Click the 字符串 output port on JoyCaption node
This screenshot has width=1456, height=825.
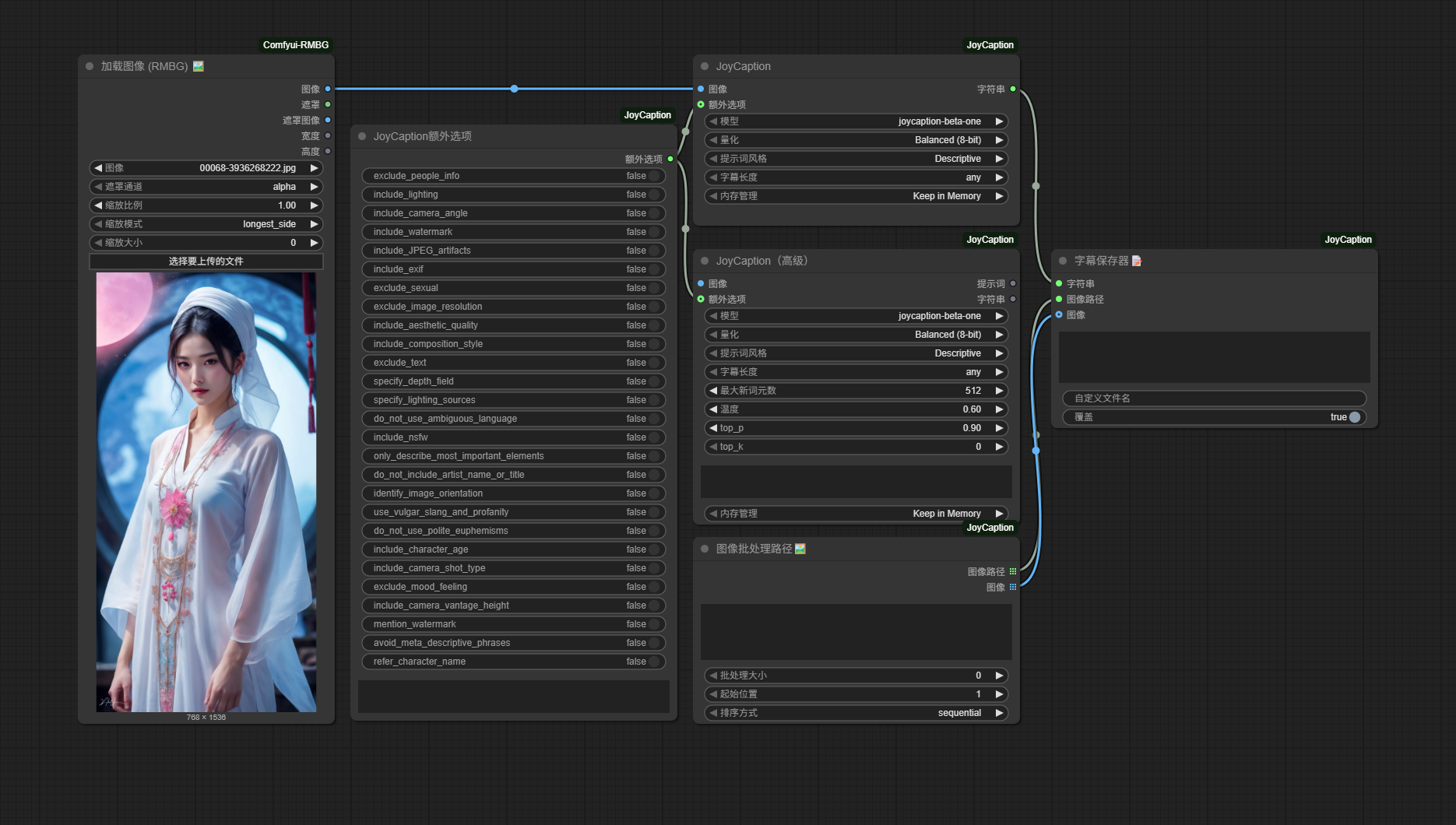[x=1013, y=89]
